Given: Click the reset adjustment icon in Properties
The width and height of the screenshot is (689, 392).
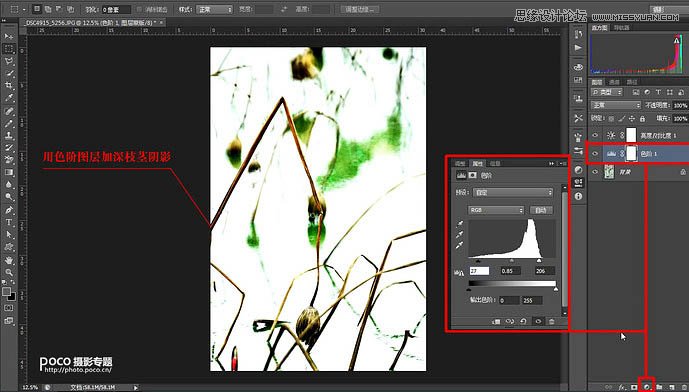Looking at the screenshot, I should (523, 321).
